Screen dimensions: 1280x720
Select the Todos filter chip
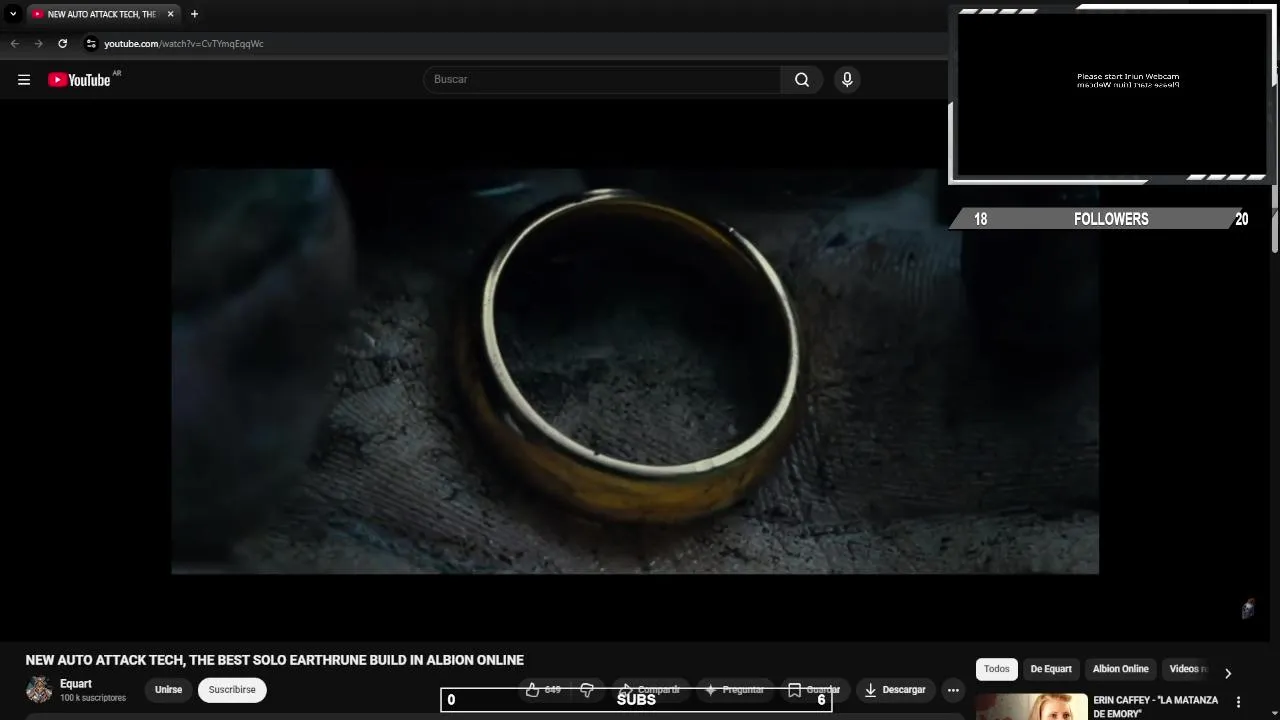(x=997, y=669)
